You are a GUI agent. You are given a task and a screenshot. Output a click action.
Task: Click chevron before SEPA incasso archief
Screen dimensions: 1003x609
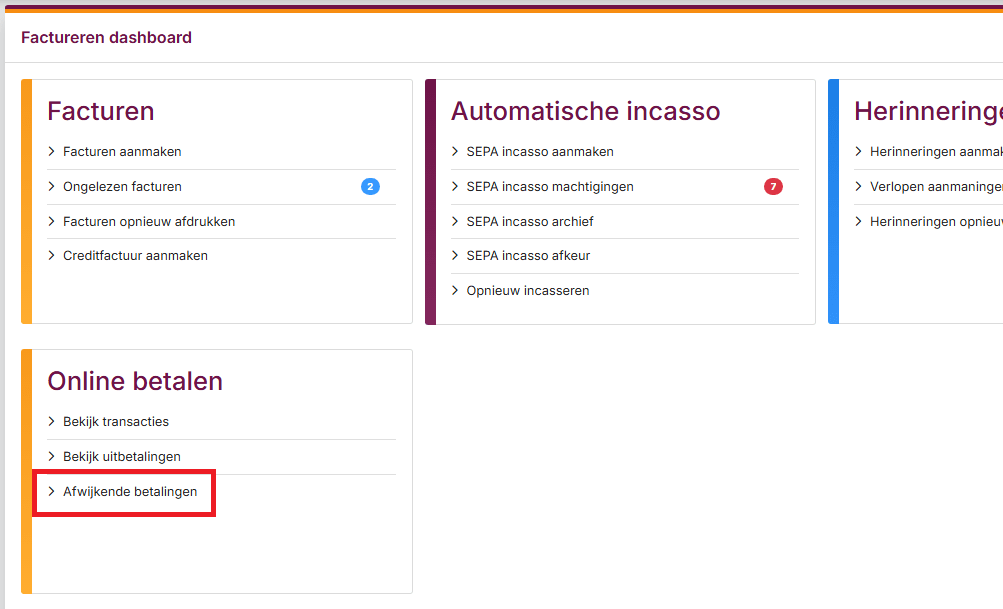point(456,221)
